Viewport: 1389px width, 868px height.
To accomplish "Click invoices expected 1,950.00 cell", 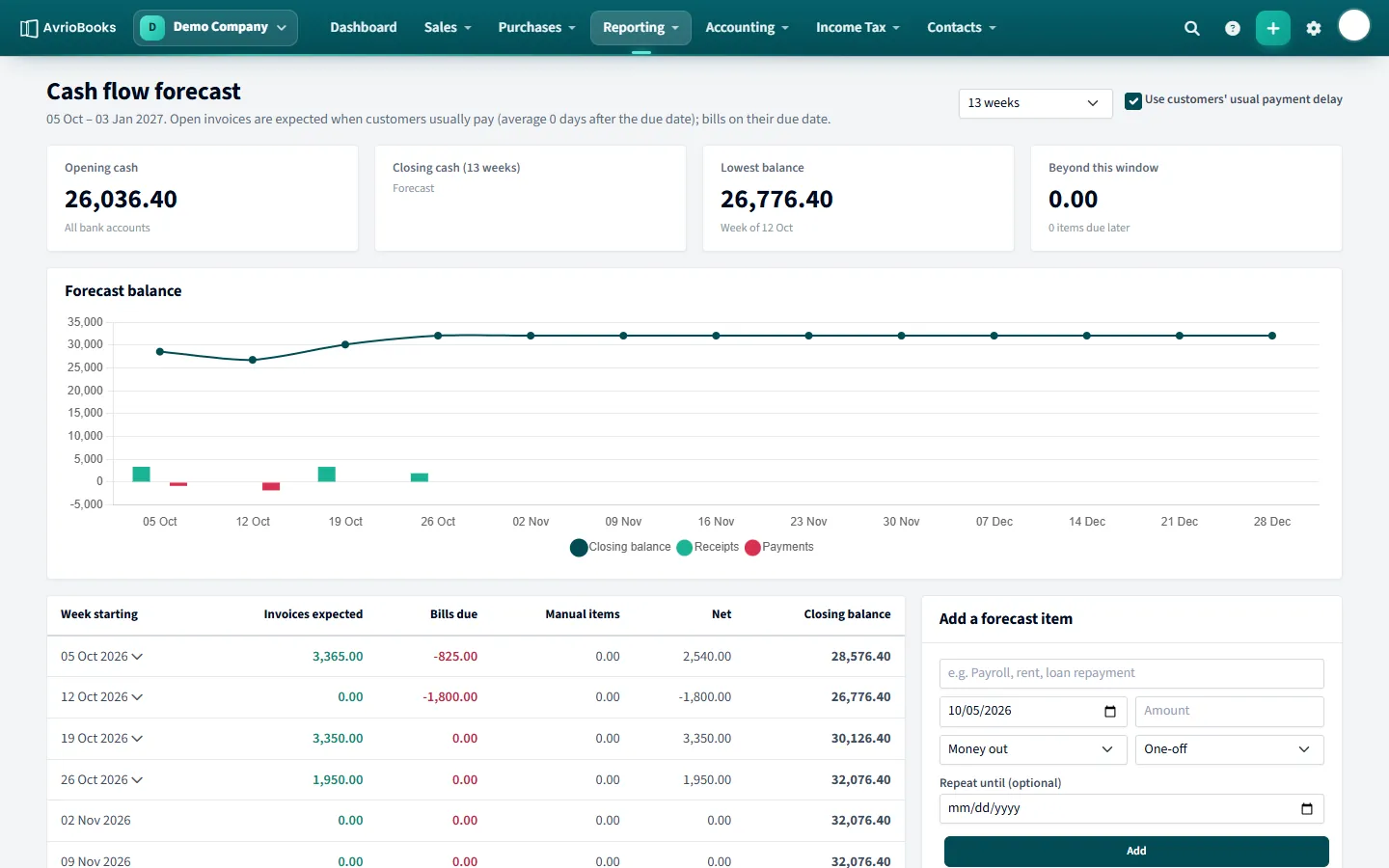I will 338,780.
